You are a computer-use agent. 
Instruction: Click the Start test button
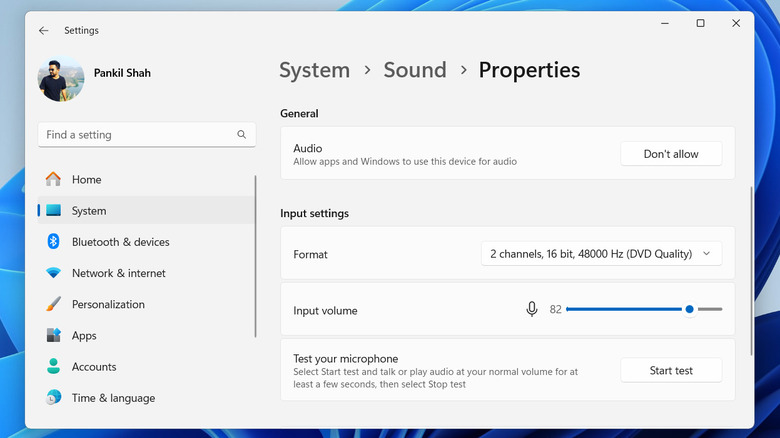(671, 371)
